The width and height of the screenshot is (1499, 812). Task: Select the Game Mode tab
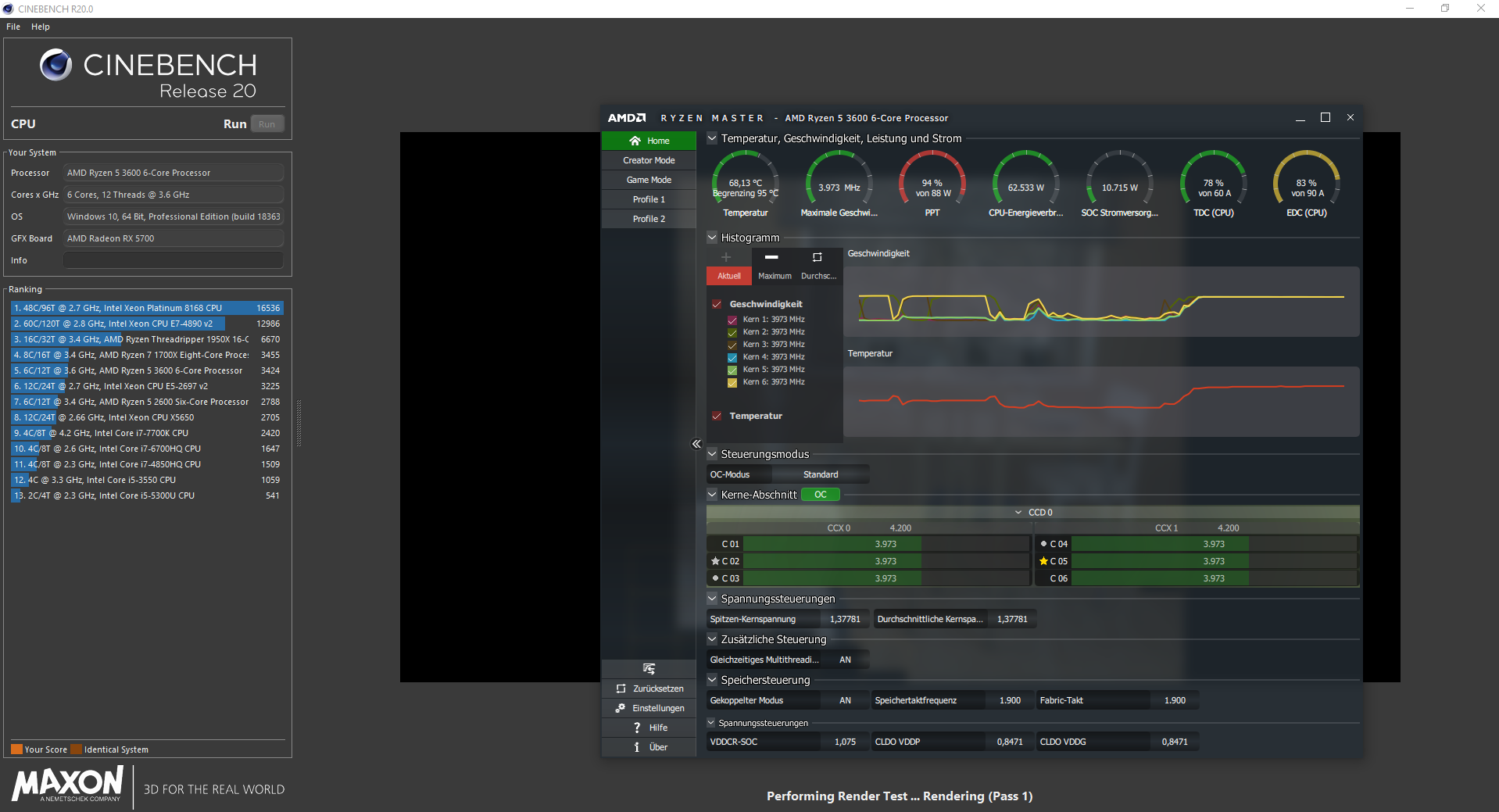point(649,180)
